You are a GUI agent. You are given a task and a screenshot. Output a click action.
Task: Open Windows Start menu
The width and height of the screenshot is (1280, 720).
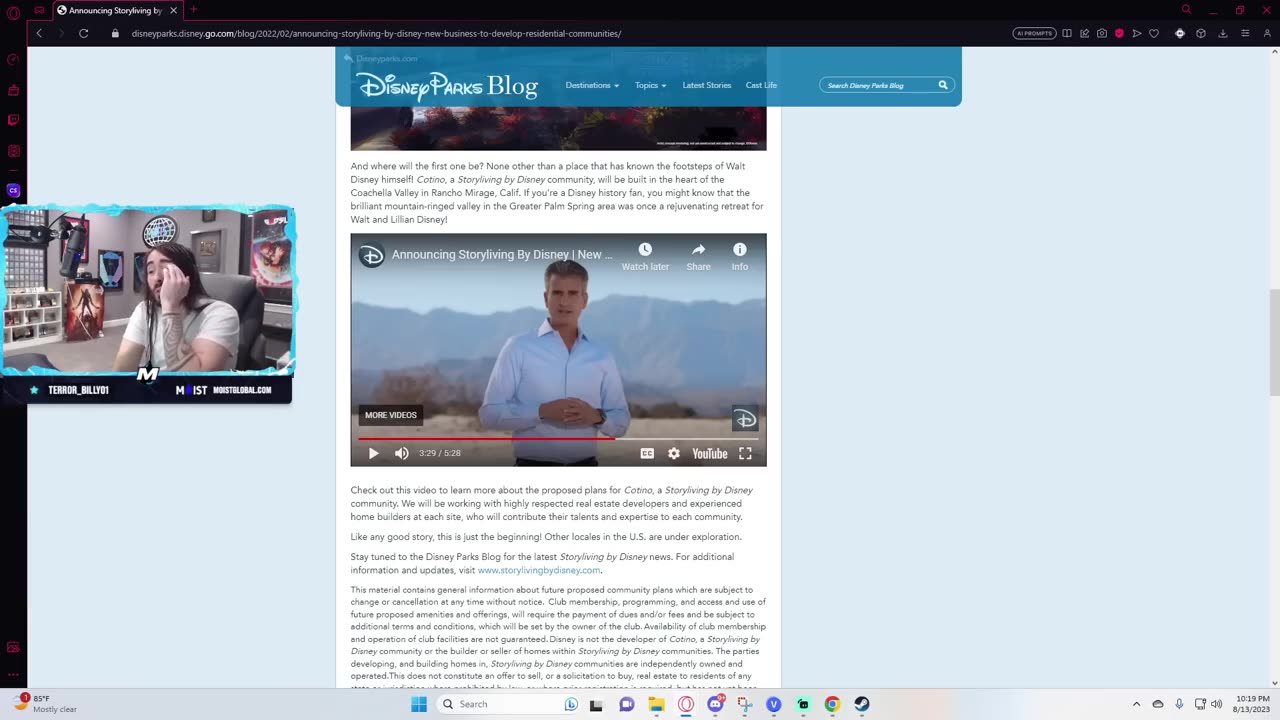point(419,704)
